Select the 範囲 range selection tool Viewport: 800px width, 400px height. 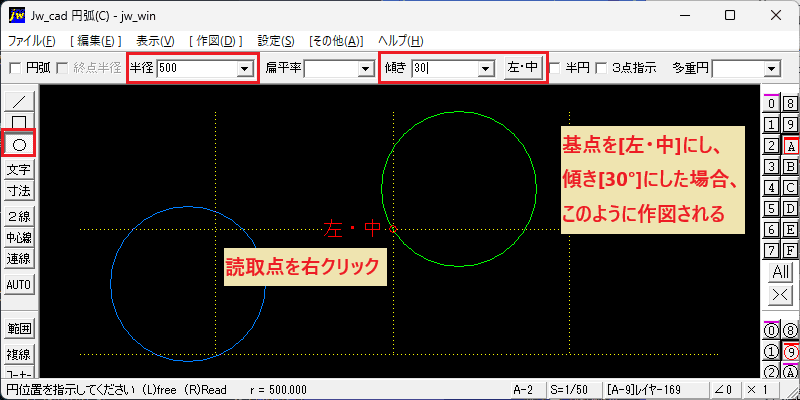pos(19,329)
